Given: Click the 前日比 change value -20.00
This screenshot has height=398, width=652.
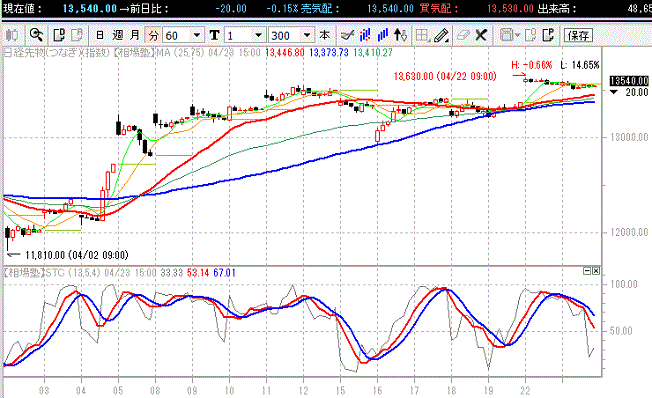Looking at the screenshot, I should point(231,8).
